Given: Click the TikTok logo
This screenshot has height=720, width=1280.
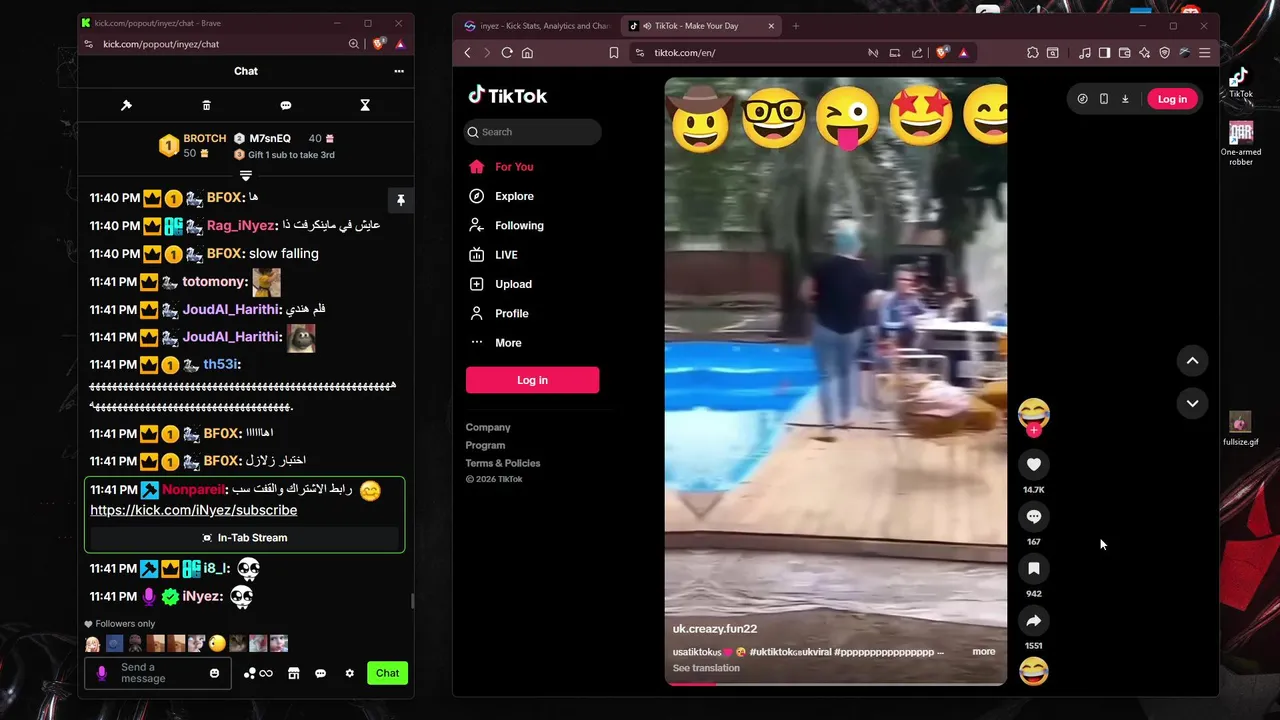Looking at the screenshot, I should (508, 95).
